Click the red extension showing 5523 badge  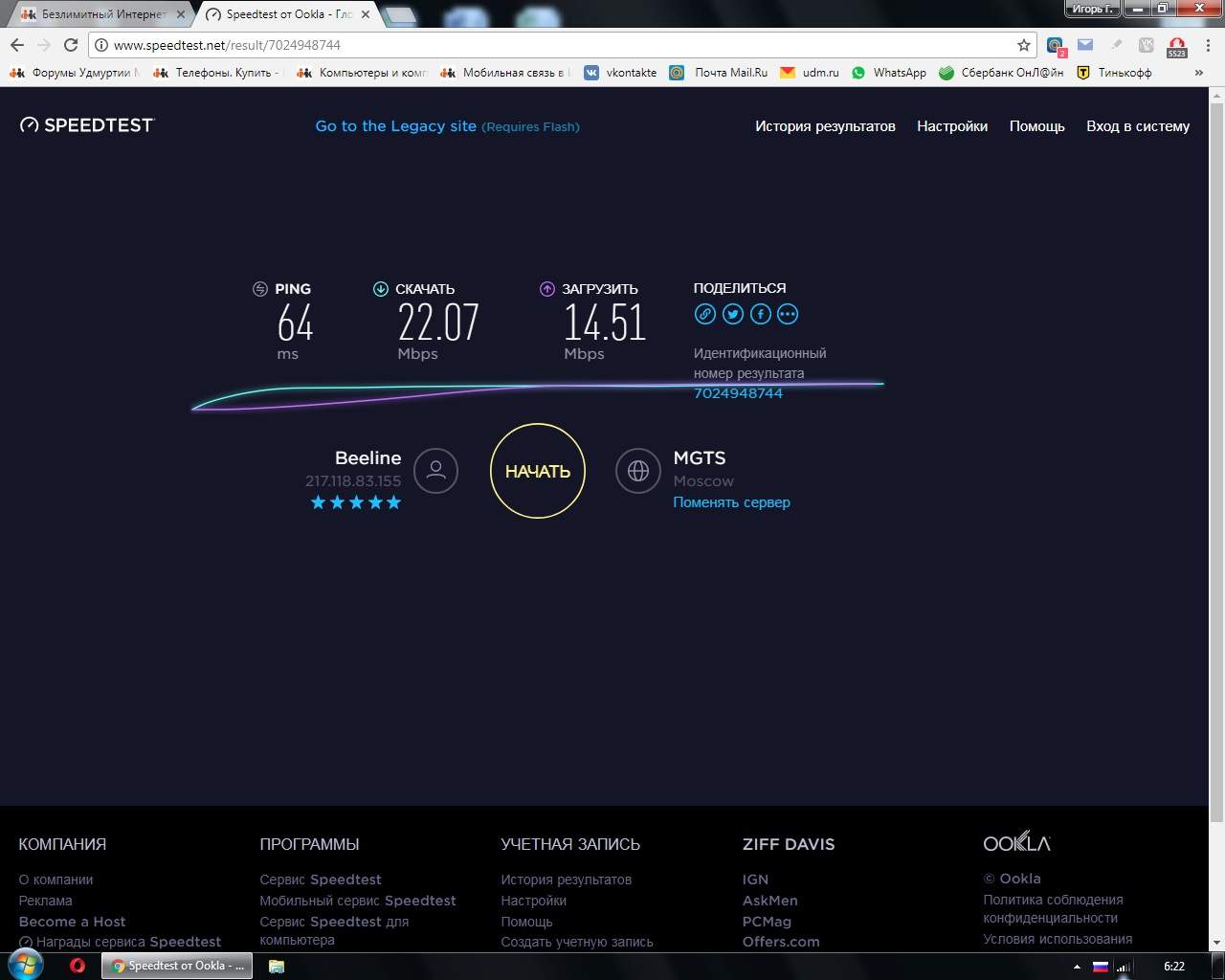(x=1177, y=46)
